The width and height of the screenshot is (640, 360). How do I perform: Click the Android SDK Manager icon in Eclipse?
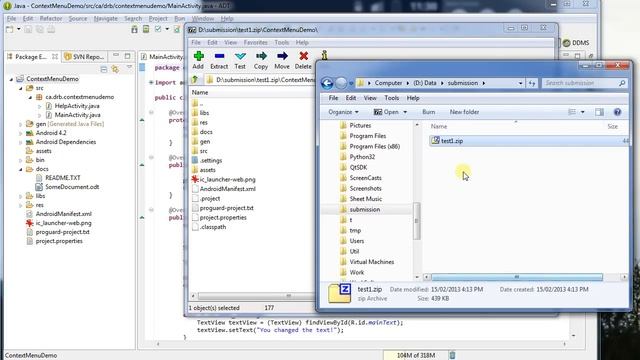[134, 29]
